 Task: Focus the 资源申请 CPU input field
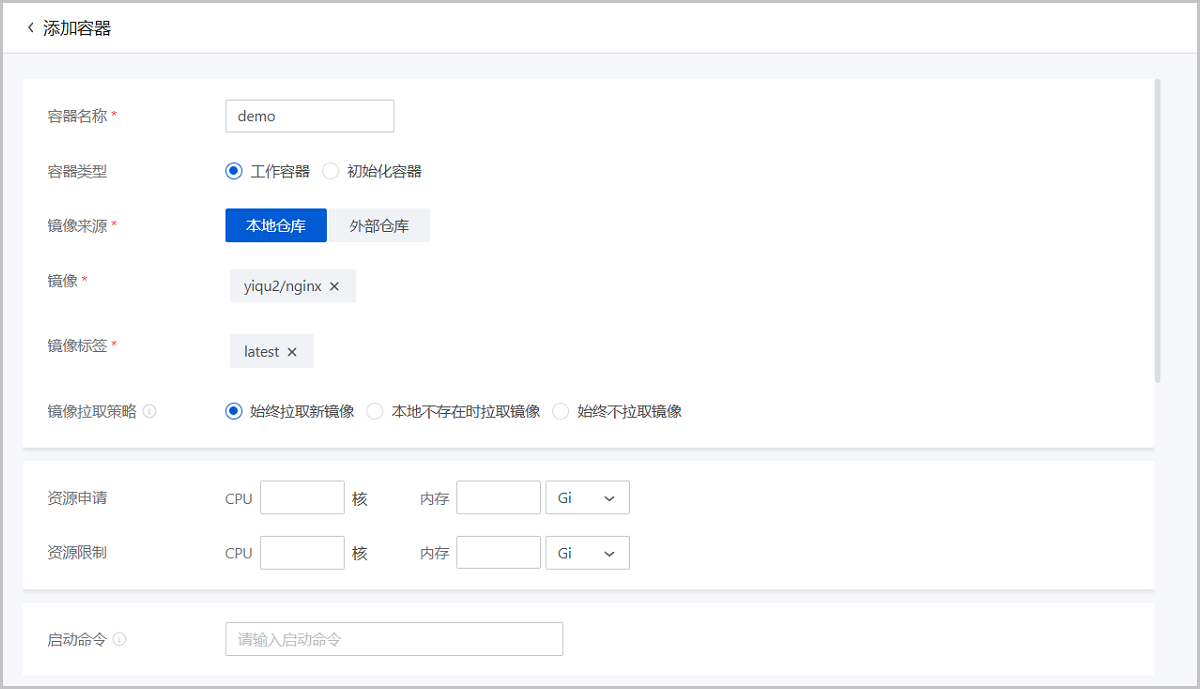[x=302, y=498]
